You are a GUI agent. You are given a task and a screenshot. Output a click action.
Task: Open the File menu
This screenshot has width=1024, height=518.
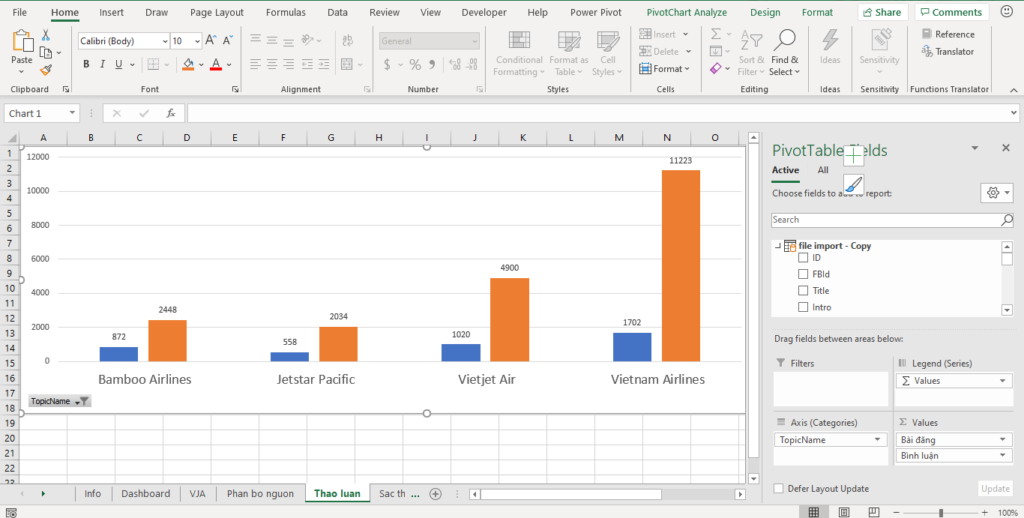[20, 12]
